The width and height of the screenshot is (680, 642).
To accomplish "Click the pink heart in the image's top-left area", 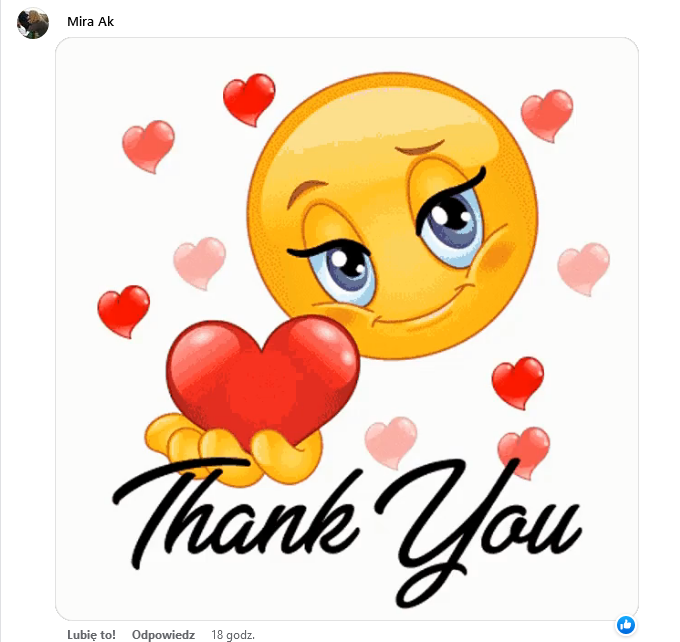I will tap(148, 147).
